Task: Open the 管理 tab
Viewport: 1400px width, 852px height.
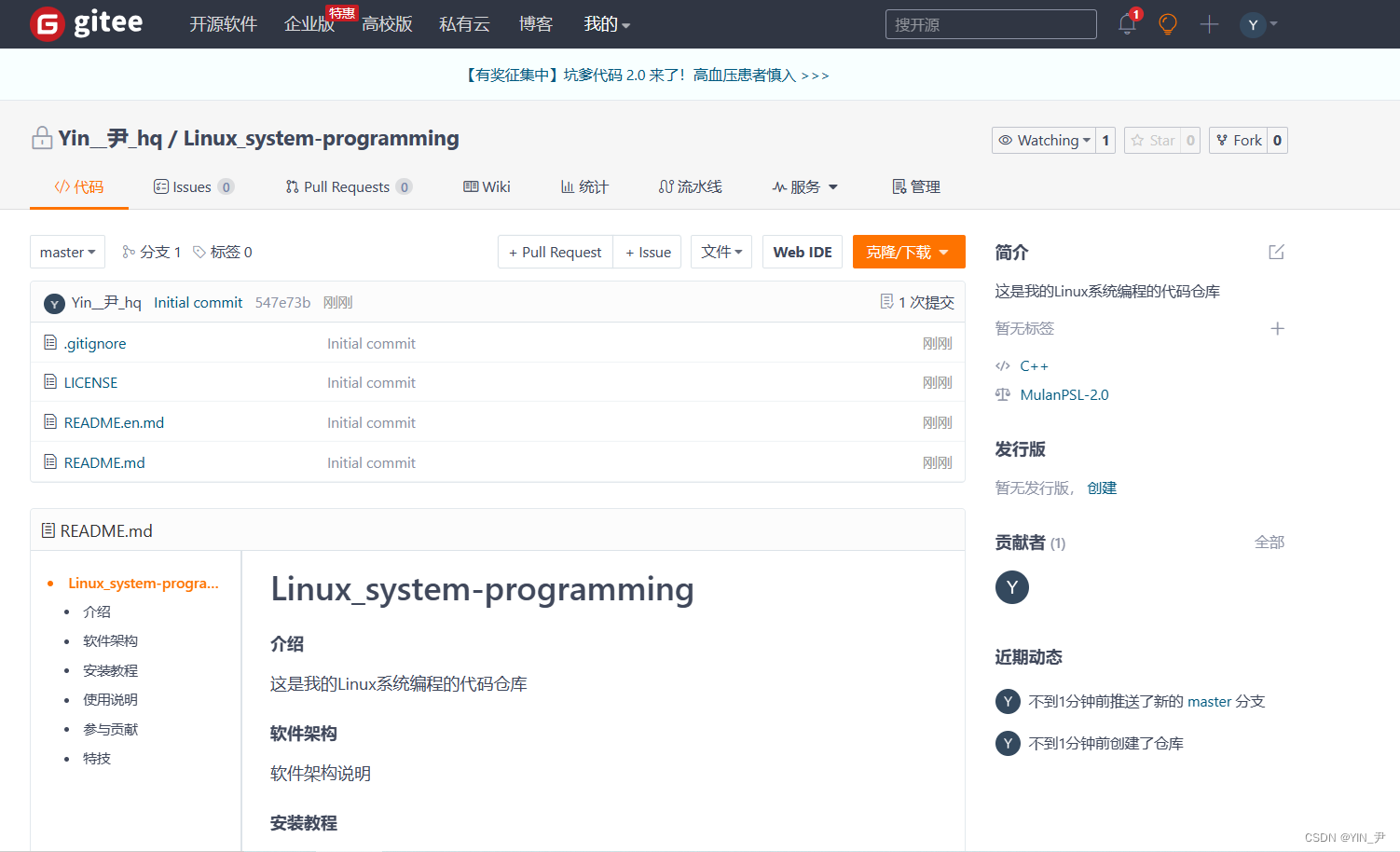Action: [x=916, y=187]
